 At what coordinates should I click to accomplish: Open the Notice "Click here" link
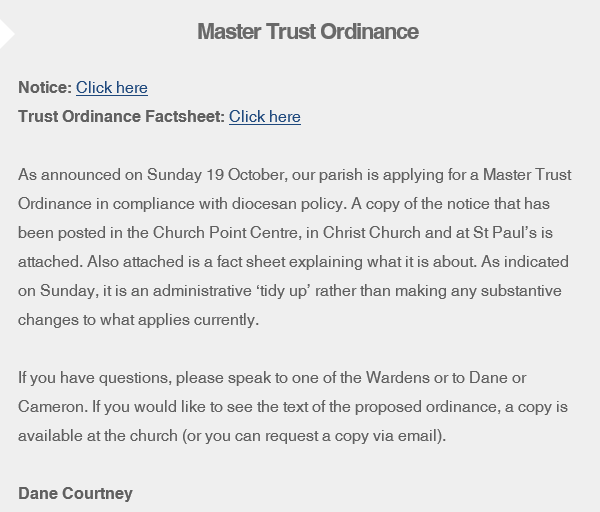pyautogui.click(x=112, y=88)
